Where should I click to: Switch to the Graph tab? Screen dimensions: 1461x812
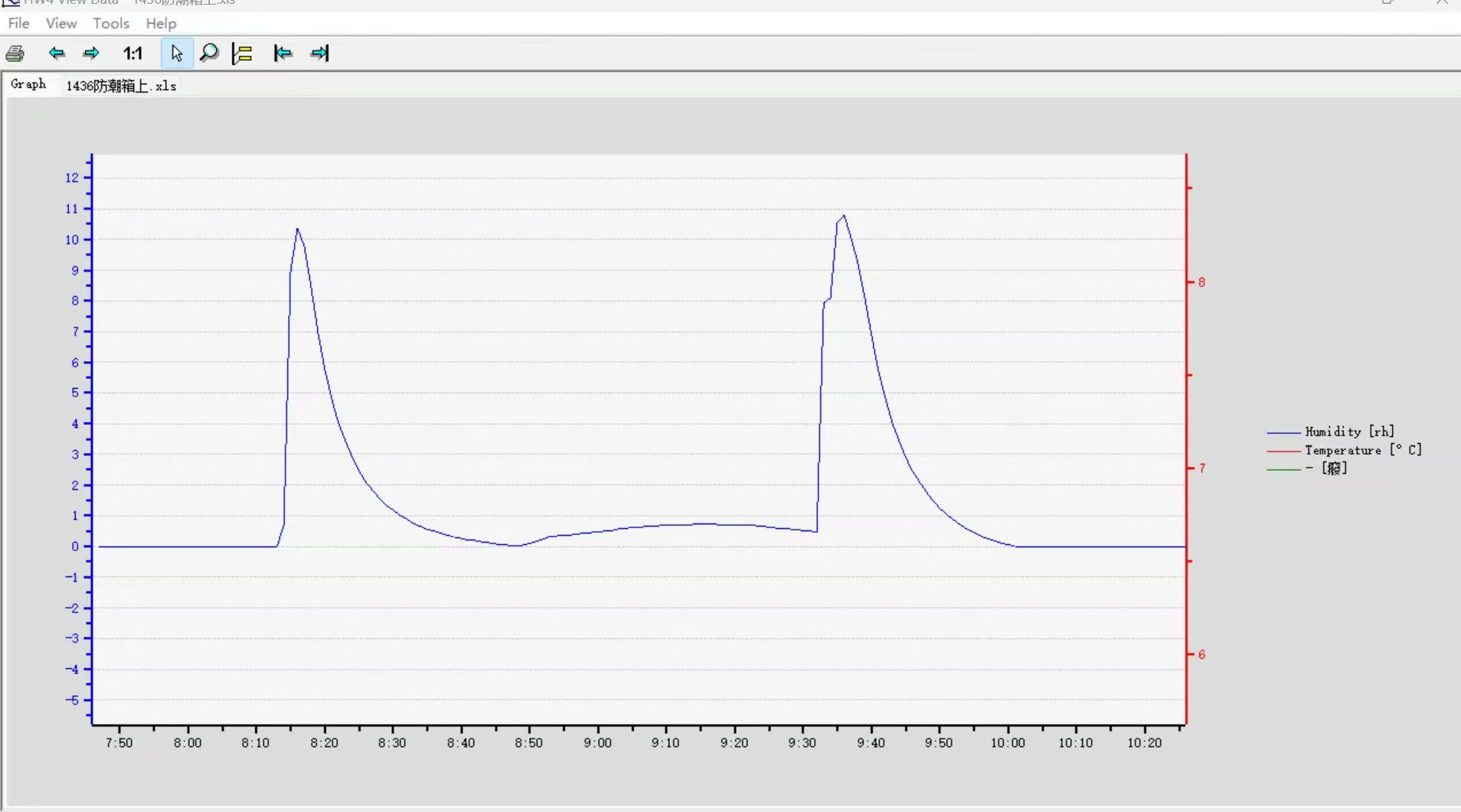pyautogui.click(x=28, y=84)
